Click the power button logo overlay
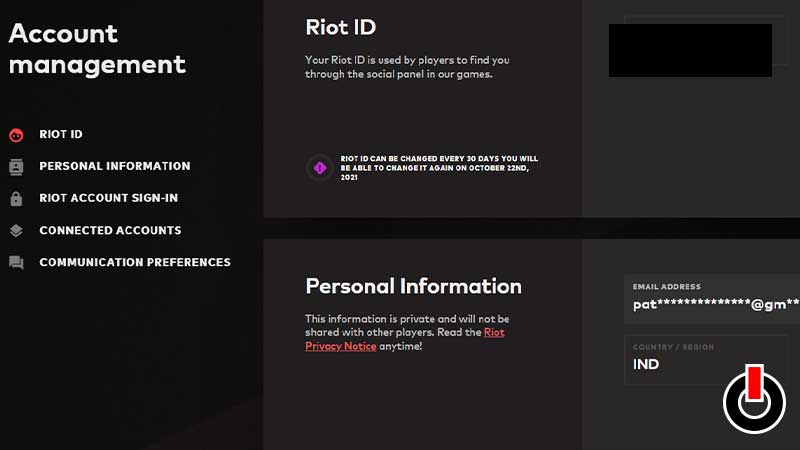 [x=755, y=401]
